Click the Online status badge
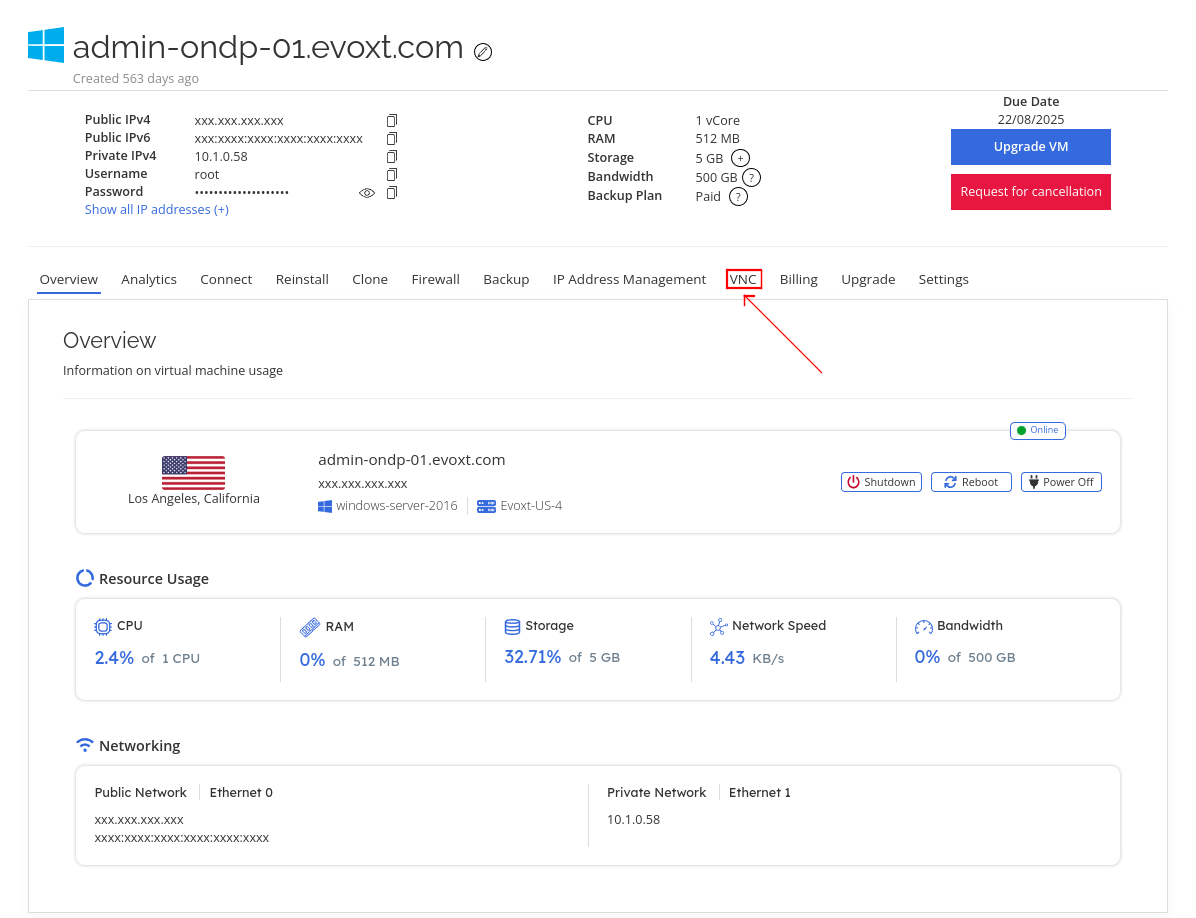 (x=1037, y=430)
